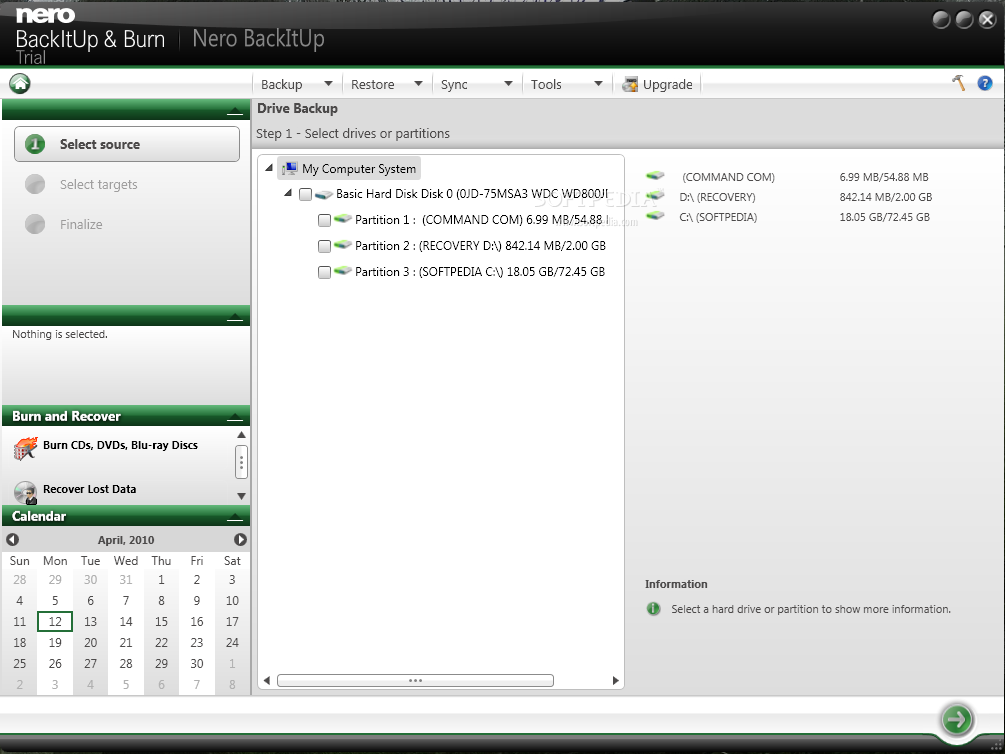Image resolution: width=1005 pixels, height=754 pixels.
Task: Click the Partition 1 drive icon
Action: (x=343, y=219)
